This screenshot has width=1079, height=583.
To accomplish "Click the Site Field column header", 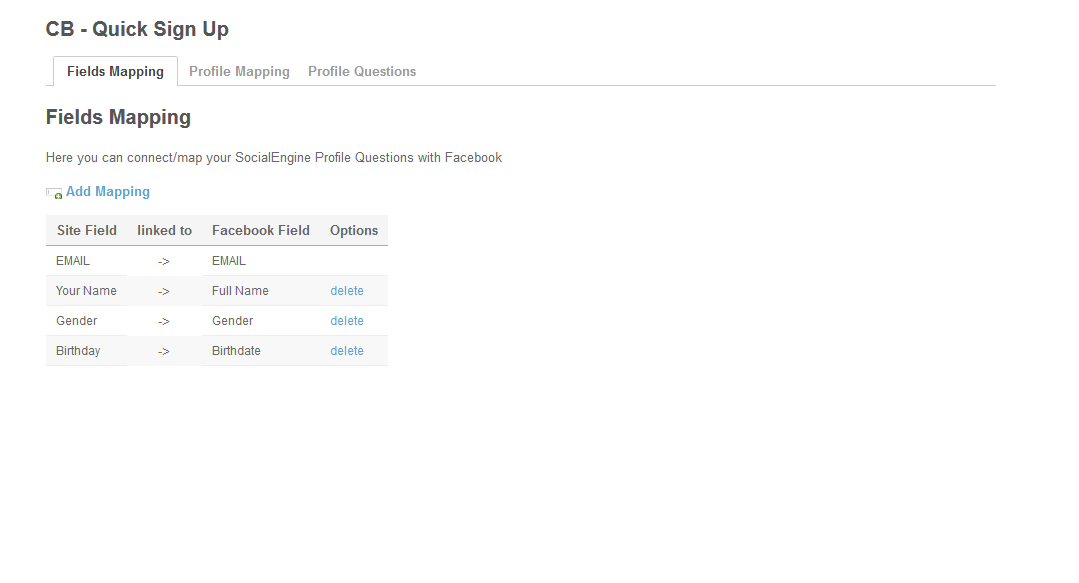I will 87,230.
